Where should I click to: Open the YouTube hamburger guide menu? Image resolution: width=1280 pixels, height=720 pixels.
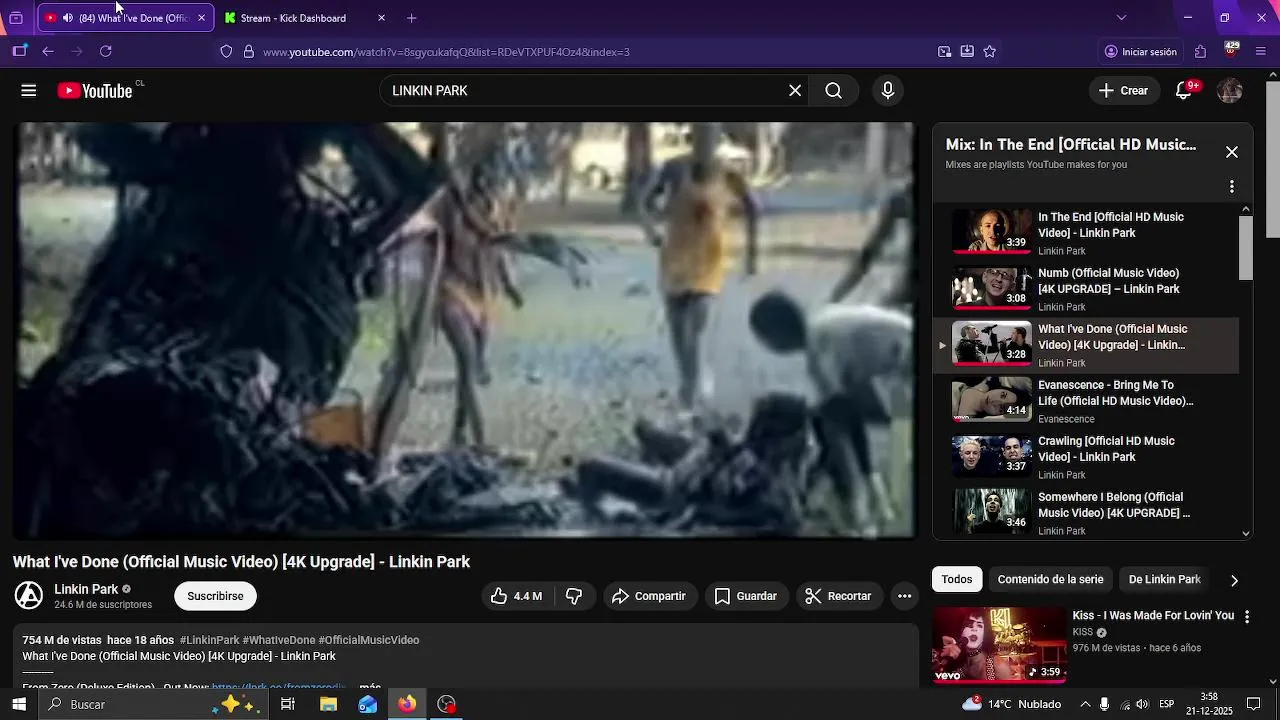pyautogui.click(x=28, y=91)
